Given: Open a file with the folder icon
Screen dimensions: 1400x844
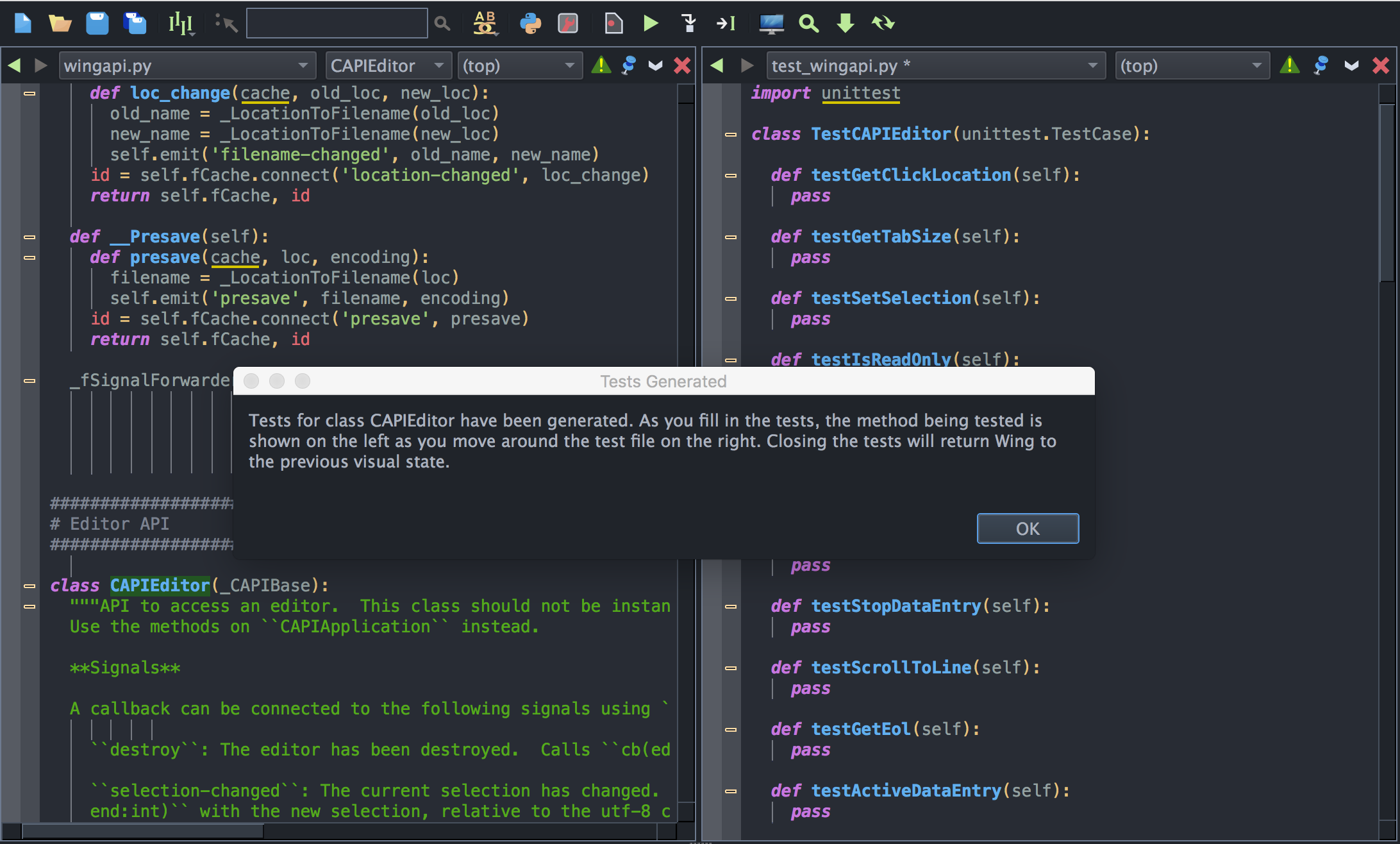Looking at the screenshot, I should (x=60, y=24).
